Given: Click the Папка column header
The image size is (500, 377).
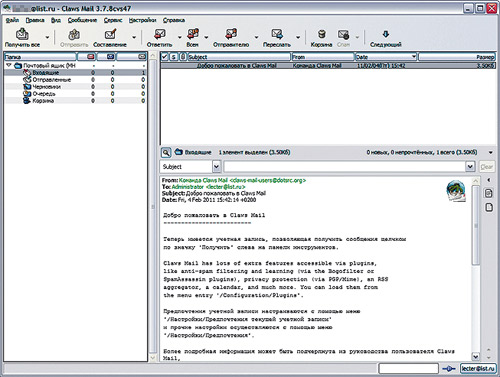Looking at the screenshot, I should [x=41, y=57].
